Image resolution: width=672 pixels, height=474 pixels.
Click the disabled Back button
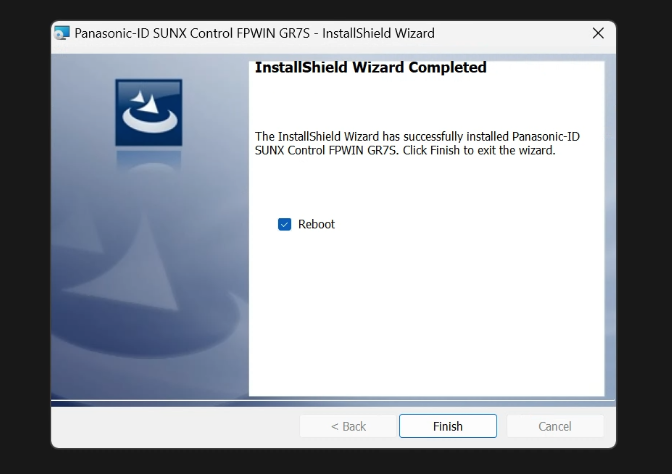coord(348,426)
